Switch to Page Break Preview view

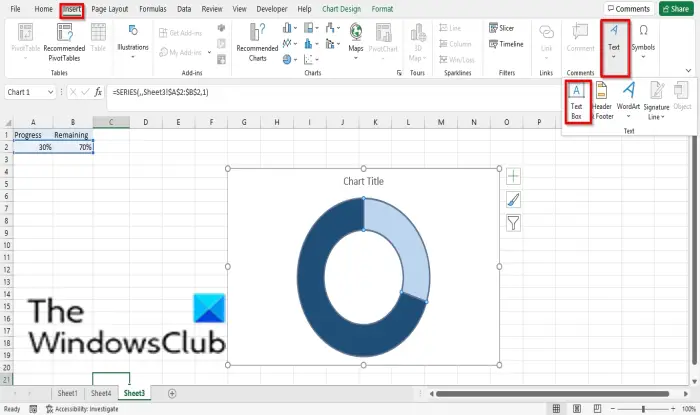pyautogui.click(x=597, y=408)
